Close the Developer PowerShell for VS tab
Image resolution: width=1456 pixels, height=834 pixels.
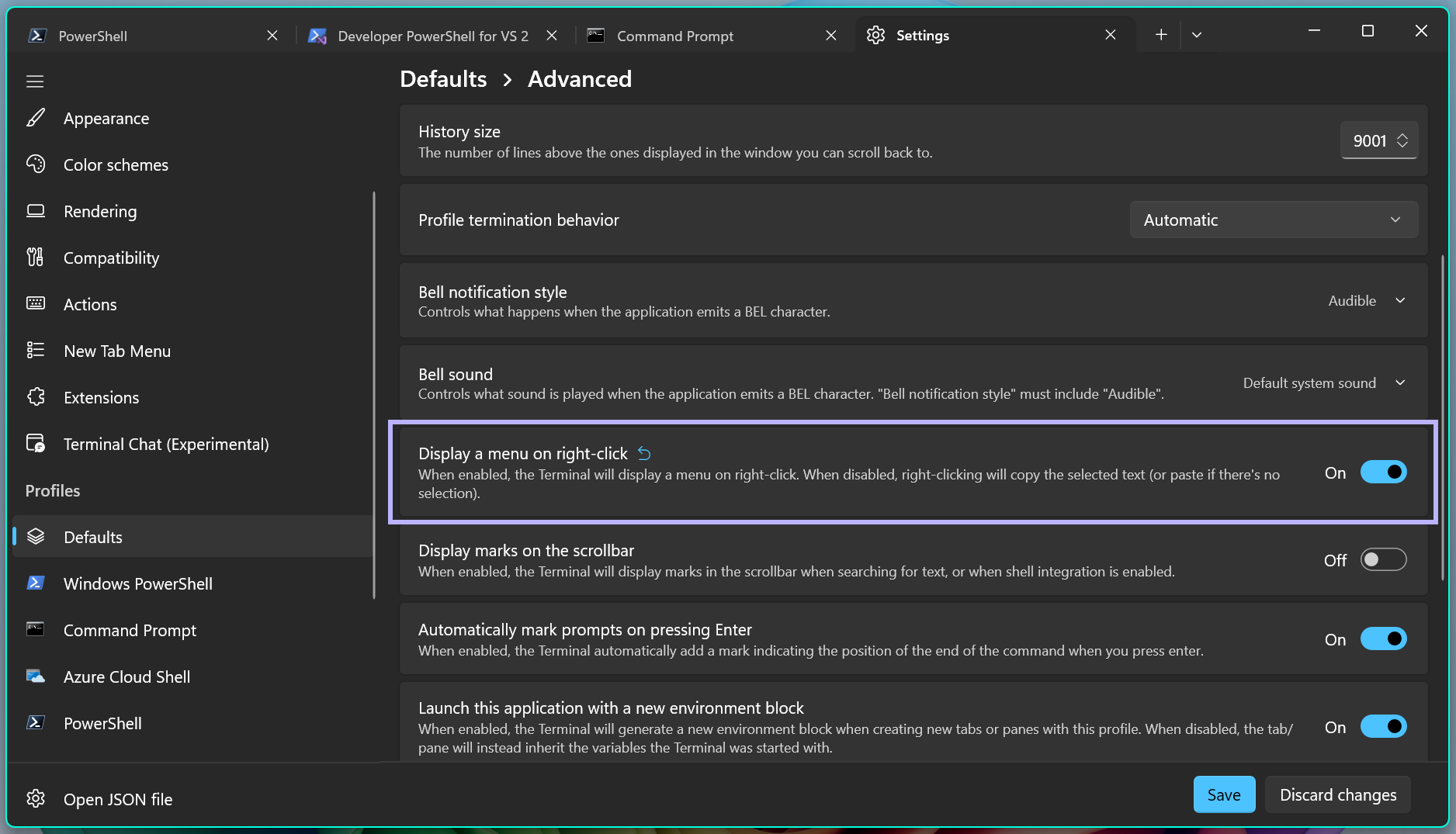pos(552,36)
